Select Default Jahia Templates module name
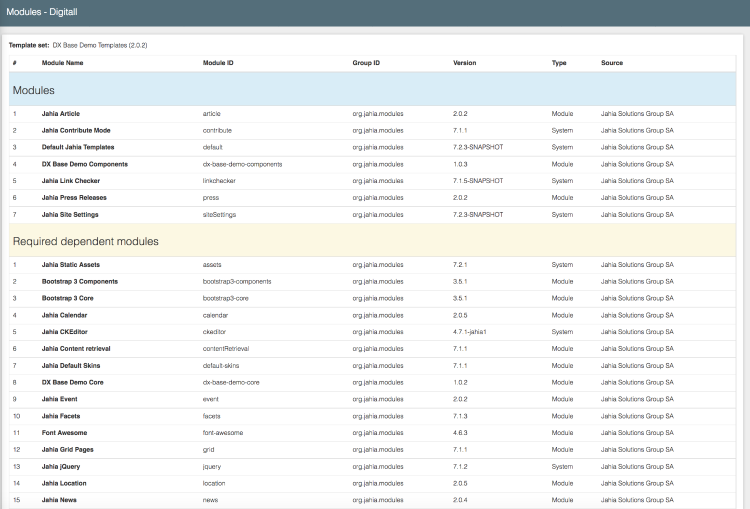The width and height of the screenshot is (750, 509). [78, 147]
